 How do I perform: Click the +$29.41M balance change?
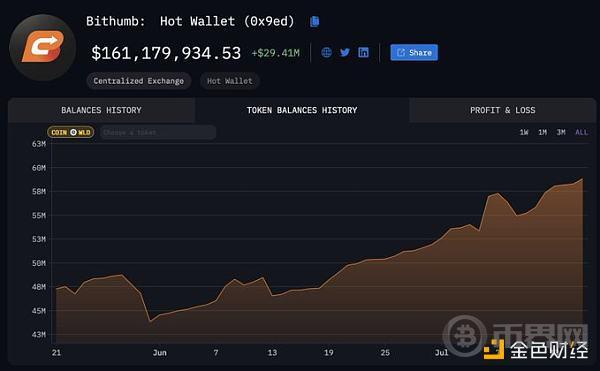pos(276,53)
